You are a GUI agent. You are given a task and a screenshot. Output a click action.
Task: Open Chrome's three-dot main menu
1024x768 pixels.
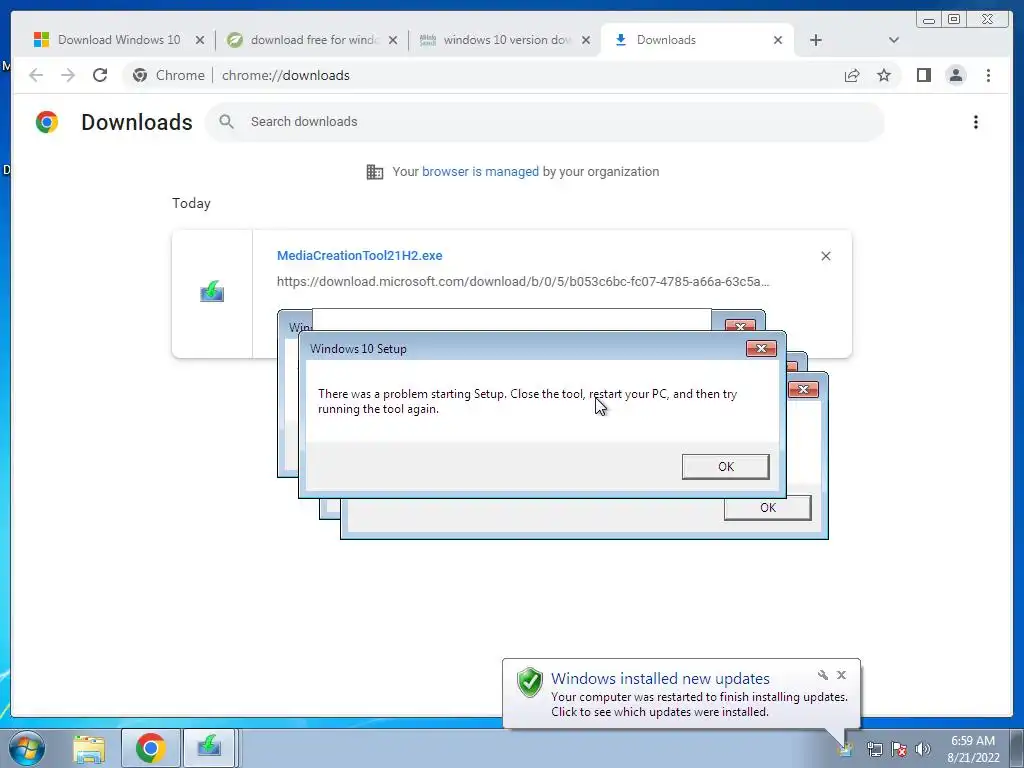pos(988,76)
